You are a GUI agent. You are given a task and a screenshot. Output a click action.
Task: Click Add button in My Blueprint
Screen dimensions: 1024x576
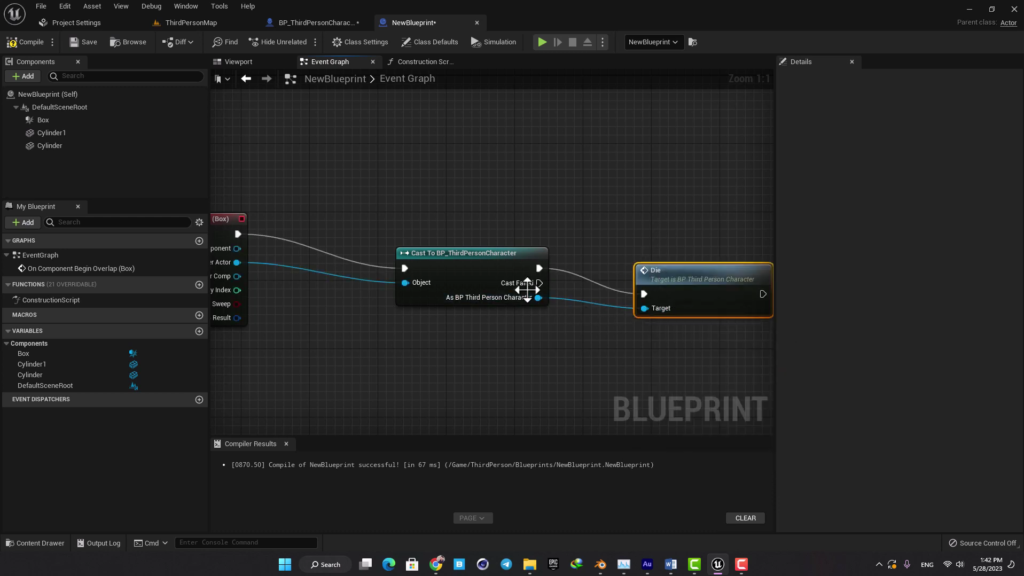(23, 223)
